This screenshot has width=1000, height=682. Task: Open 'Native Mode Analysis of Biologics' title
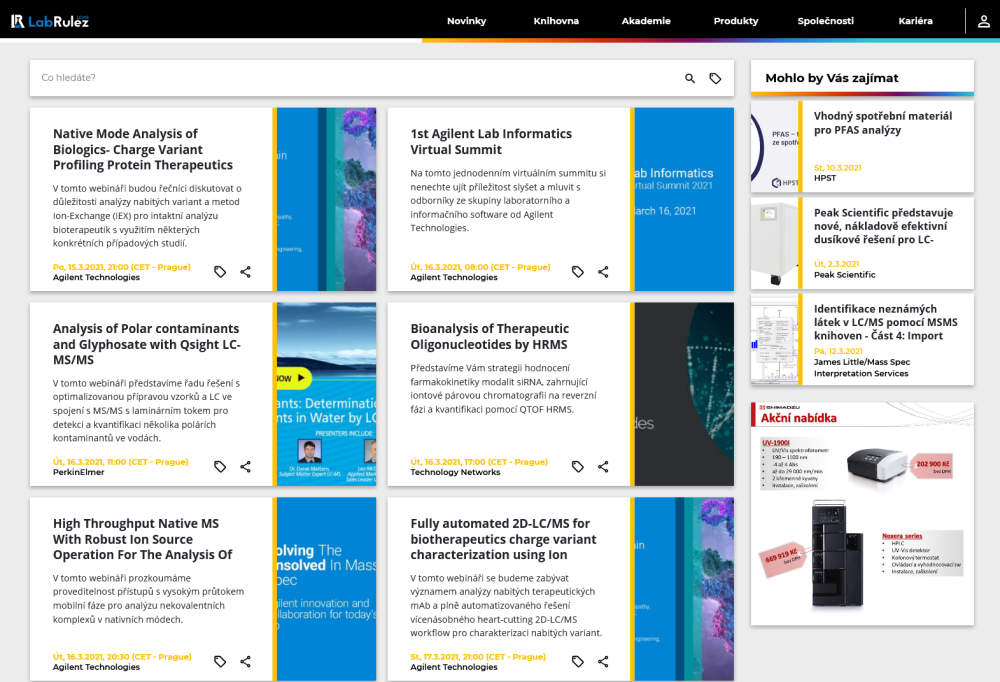click(x=143, y=149)
